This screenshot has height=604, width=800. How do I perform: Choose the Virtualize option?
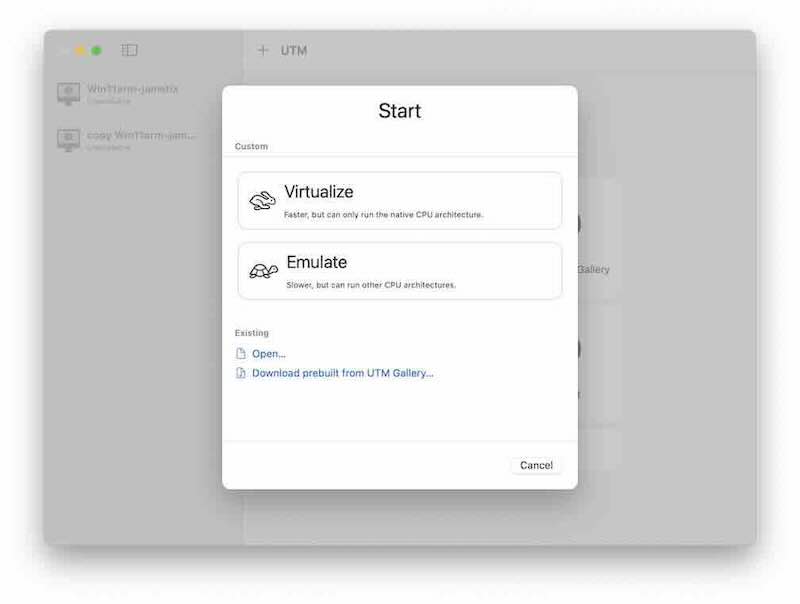(x=399, y=200)
